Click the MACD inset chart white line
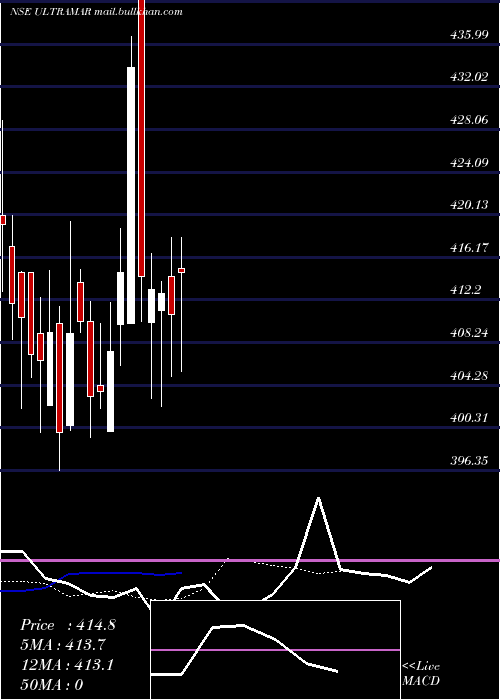Screen dimensions: 500x700 (x=244, y=650)
